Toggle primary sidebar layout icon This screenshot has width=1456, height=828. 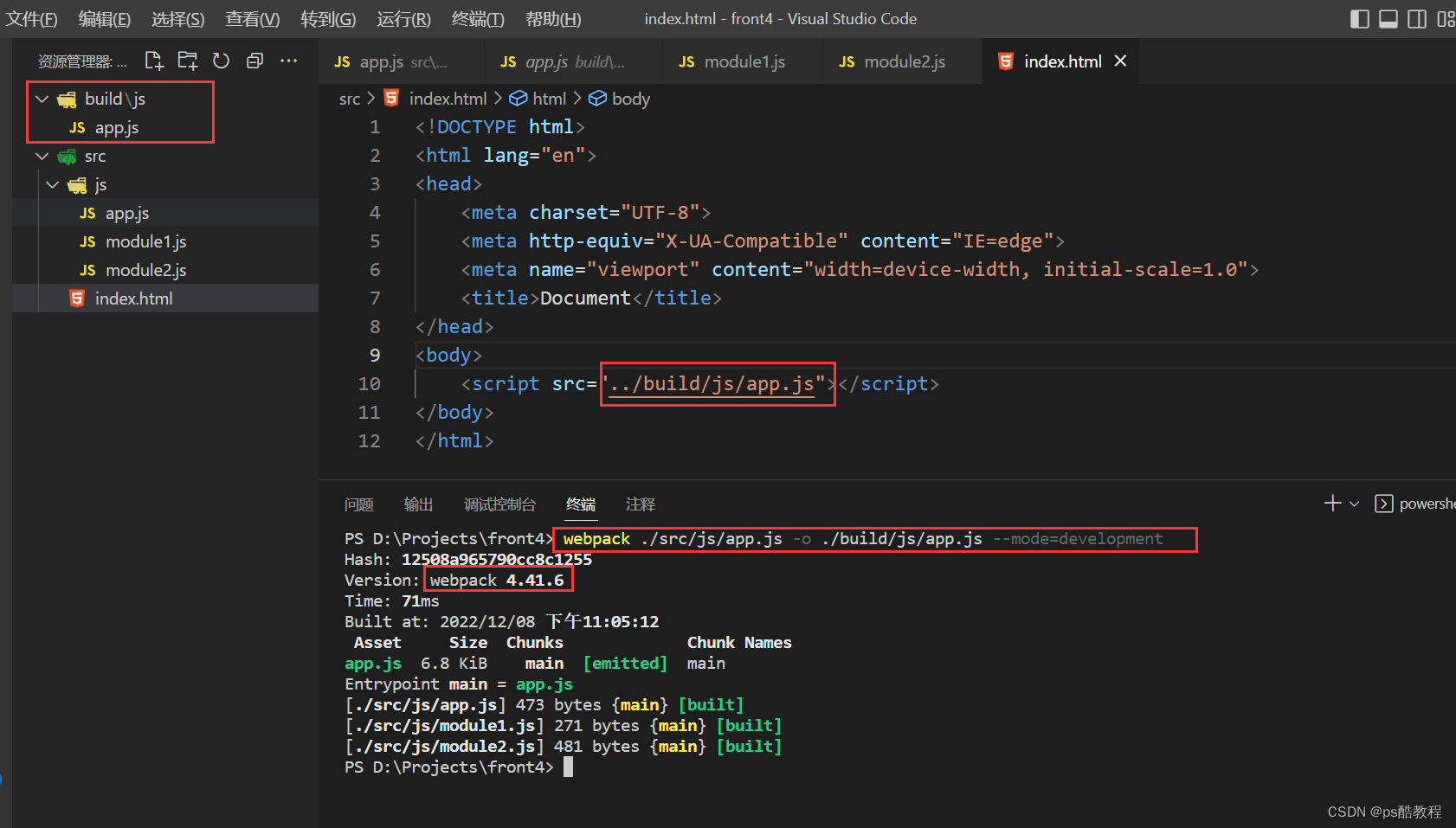click(1360, 19)
